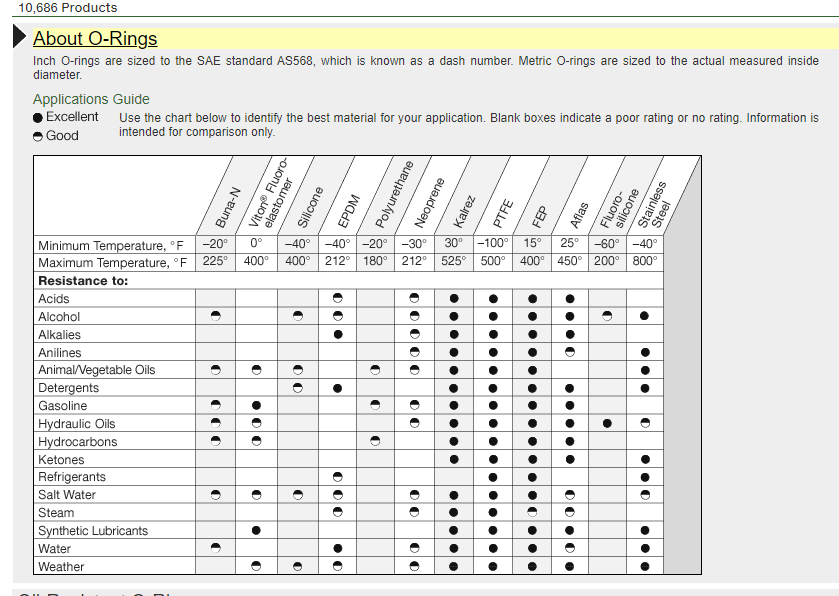The image size is (839, 596).
Task: Click Viton's good dot in Weather row
Action: coord(256,566)
